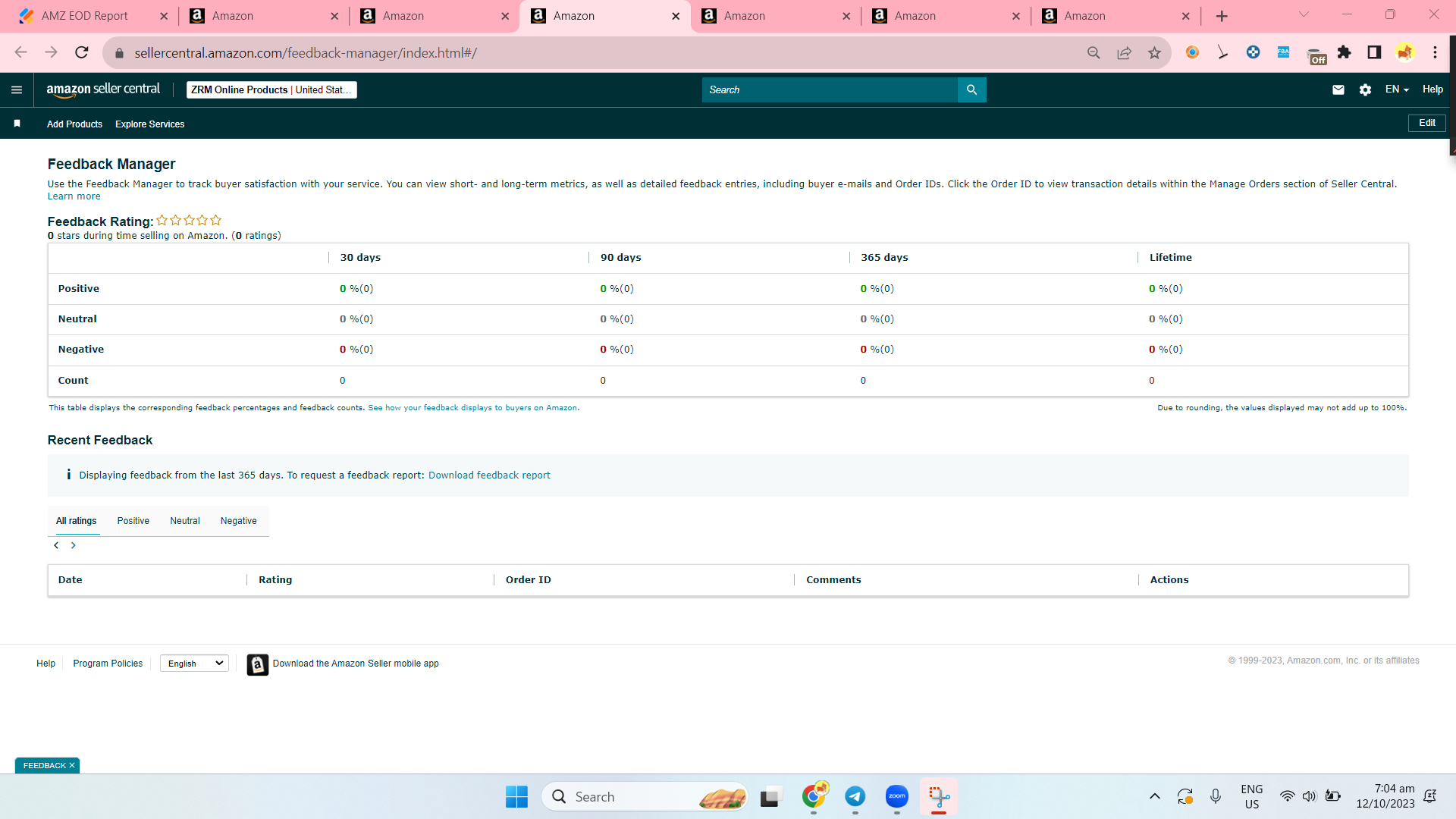
Task: Click the Order ID column header
Action: pos(529,580)
